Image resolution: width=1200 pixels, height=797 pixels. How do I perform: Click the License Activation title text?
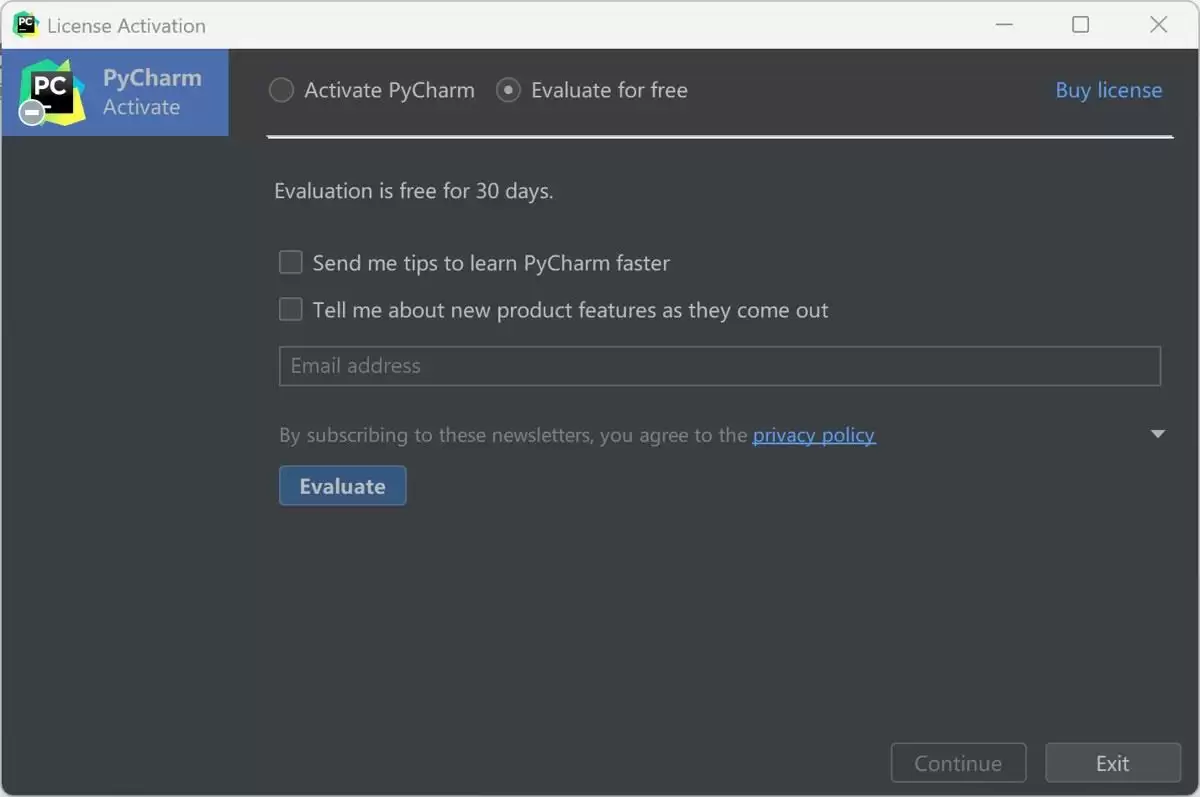pyautogui.click(x=127, y=26)
